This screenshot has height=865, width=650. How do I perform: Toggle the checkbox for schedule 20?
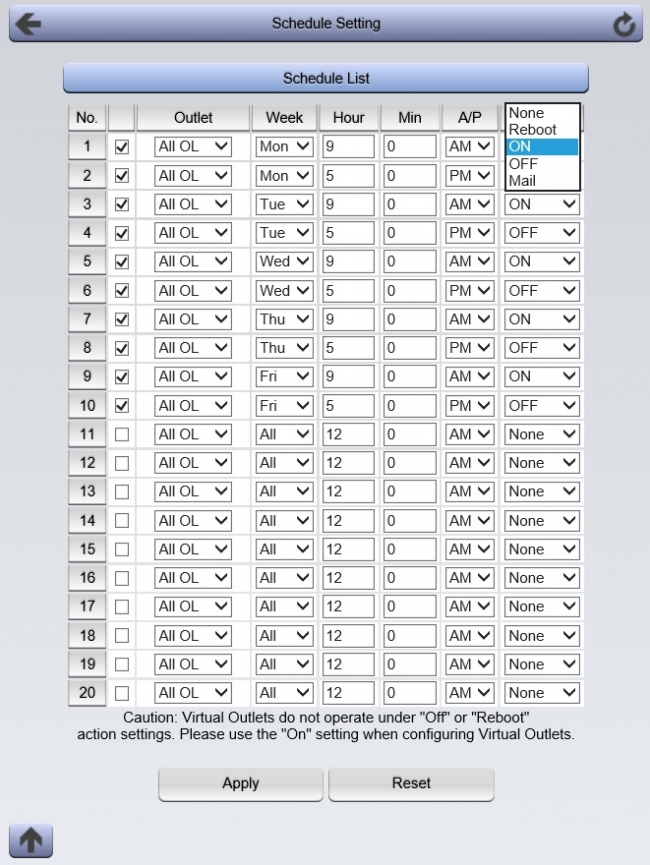coord(122,693)
